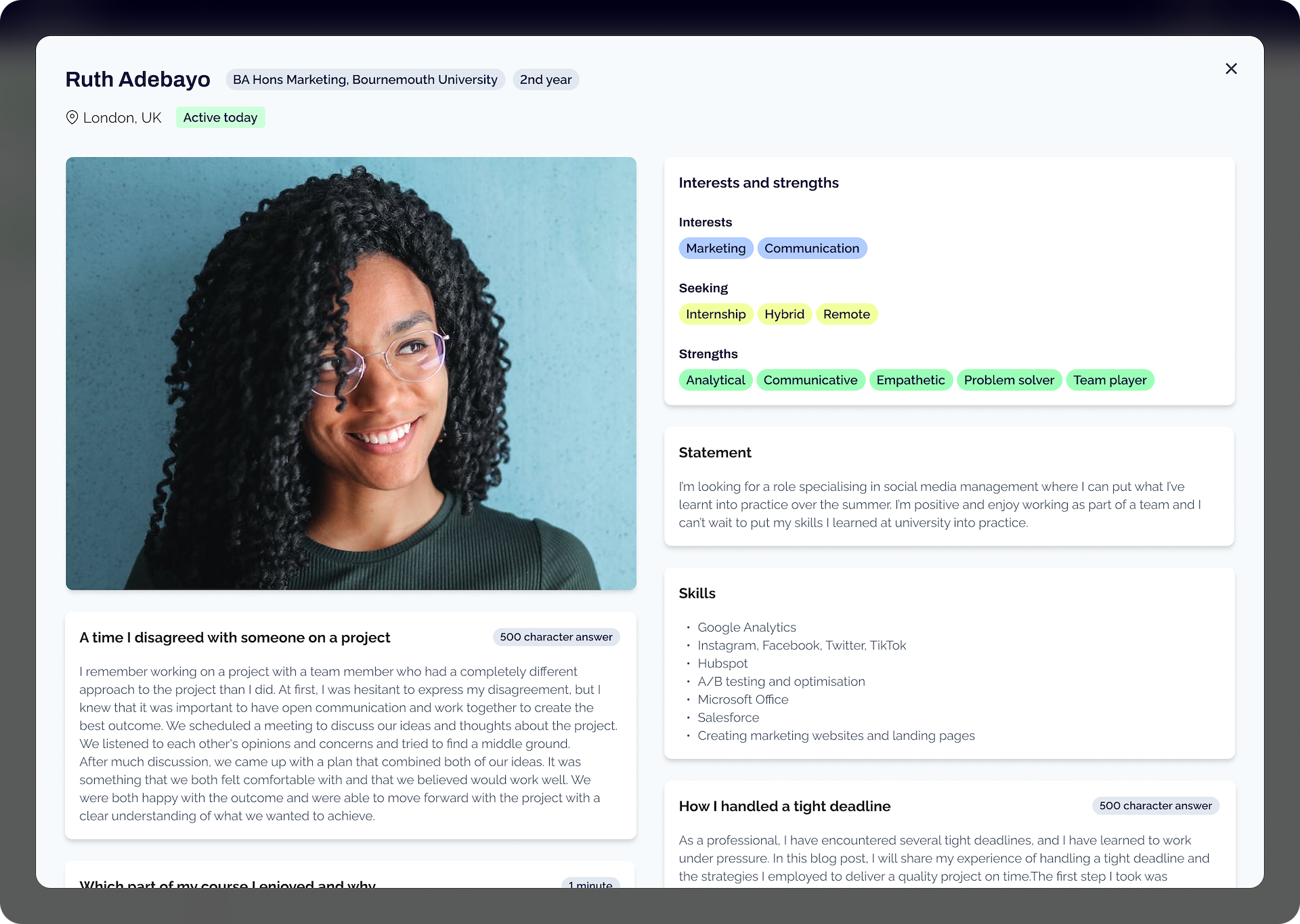
Task: Click the 1 minute badge on course question
Action: pos(590,883)
